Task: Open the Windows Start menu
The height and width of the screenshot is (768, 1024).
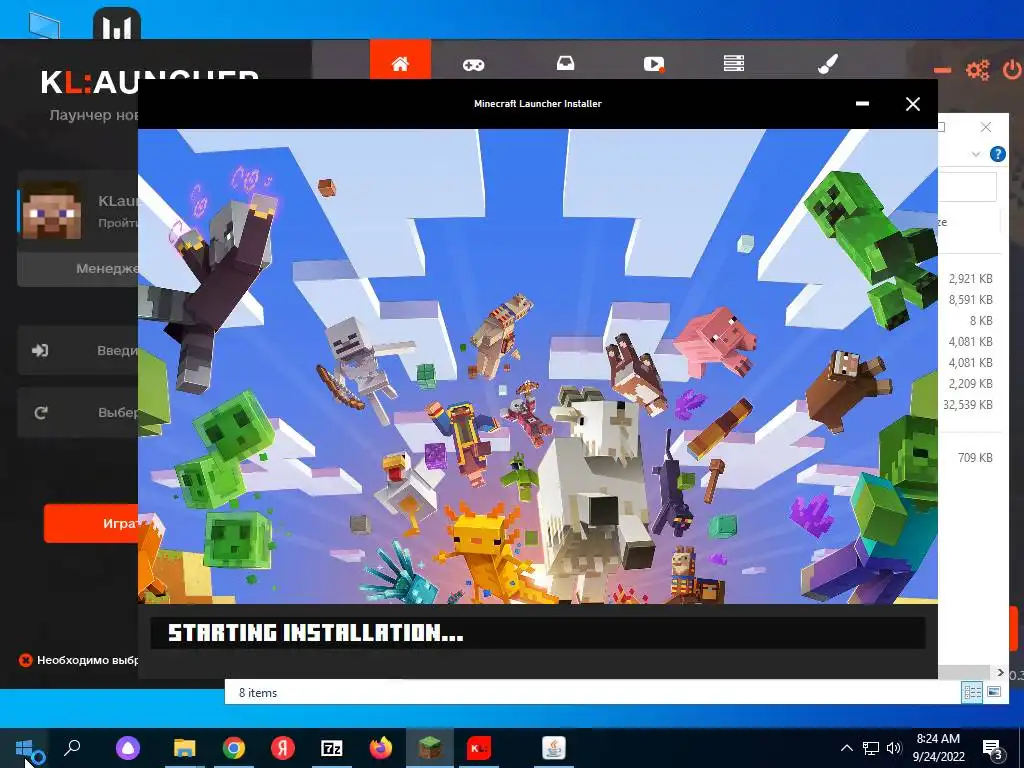Action: coord(25,748)
